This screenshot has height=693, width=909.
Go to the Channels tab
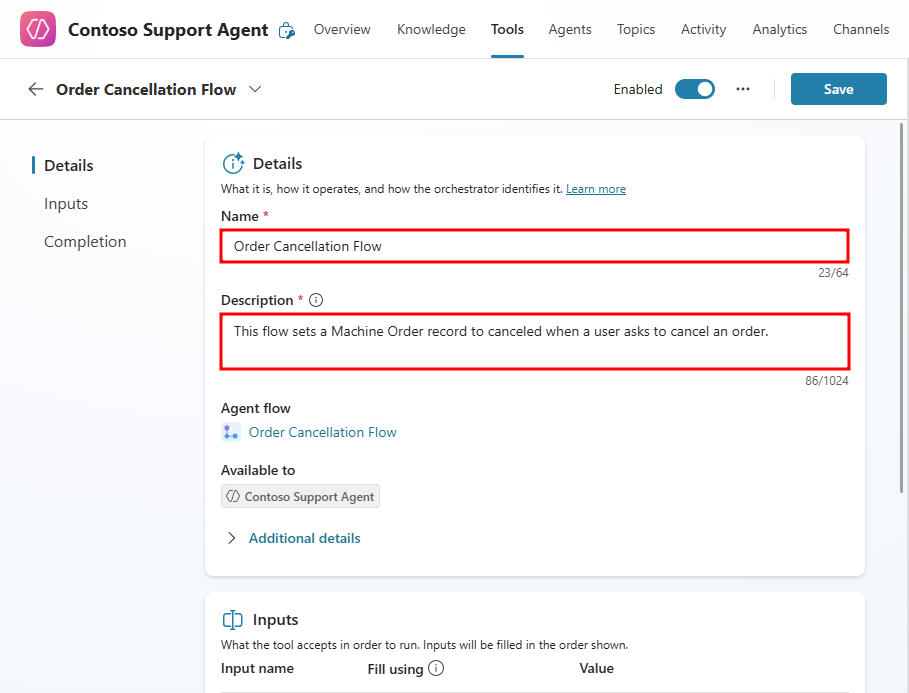click(x=861, y=30)
